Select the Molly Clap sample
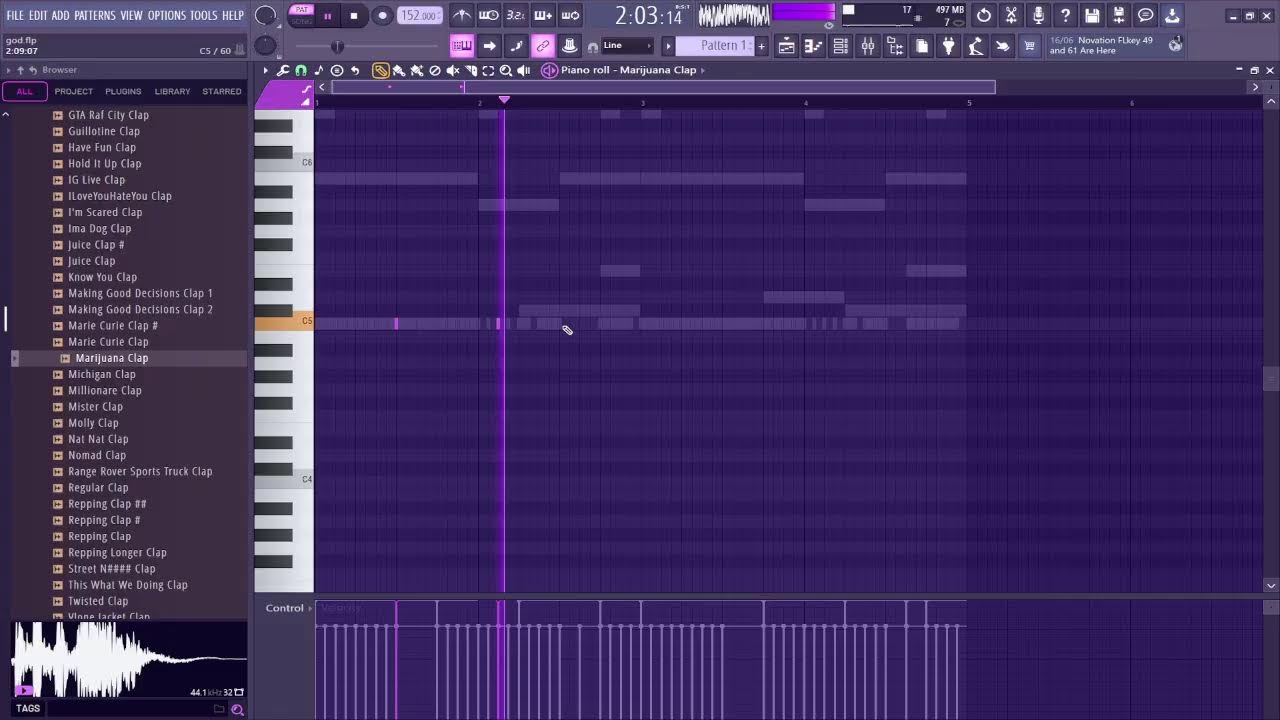This screenshot has width=1280, height=720. click(93, 423)
